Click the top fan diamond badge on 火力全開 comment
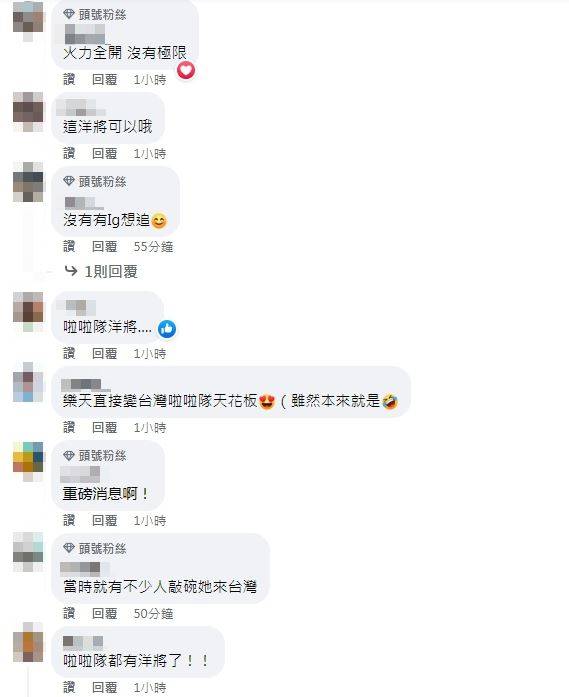569x697 pixels. coord(68,14)
